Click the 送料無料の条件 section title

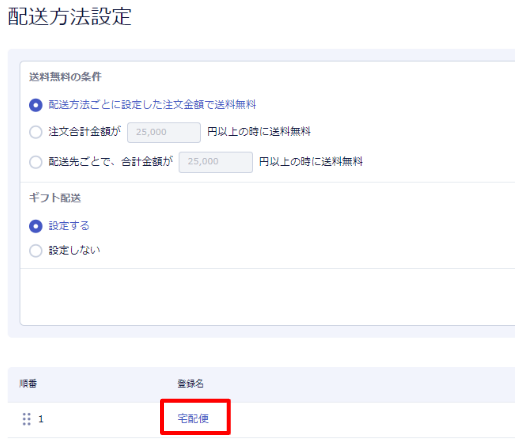65,77
